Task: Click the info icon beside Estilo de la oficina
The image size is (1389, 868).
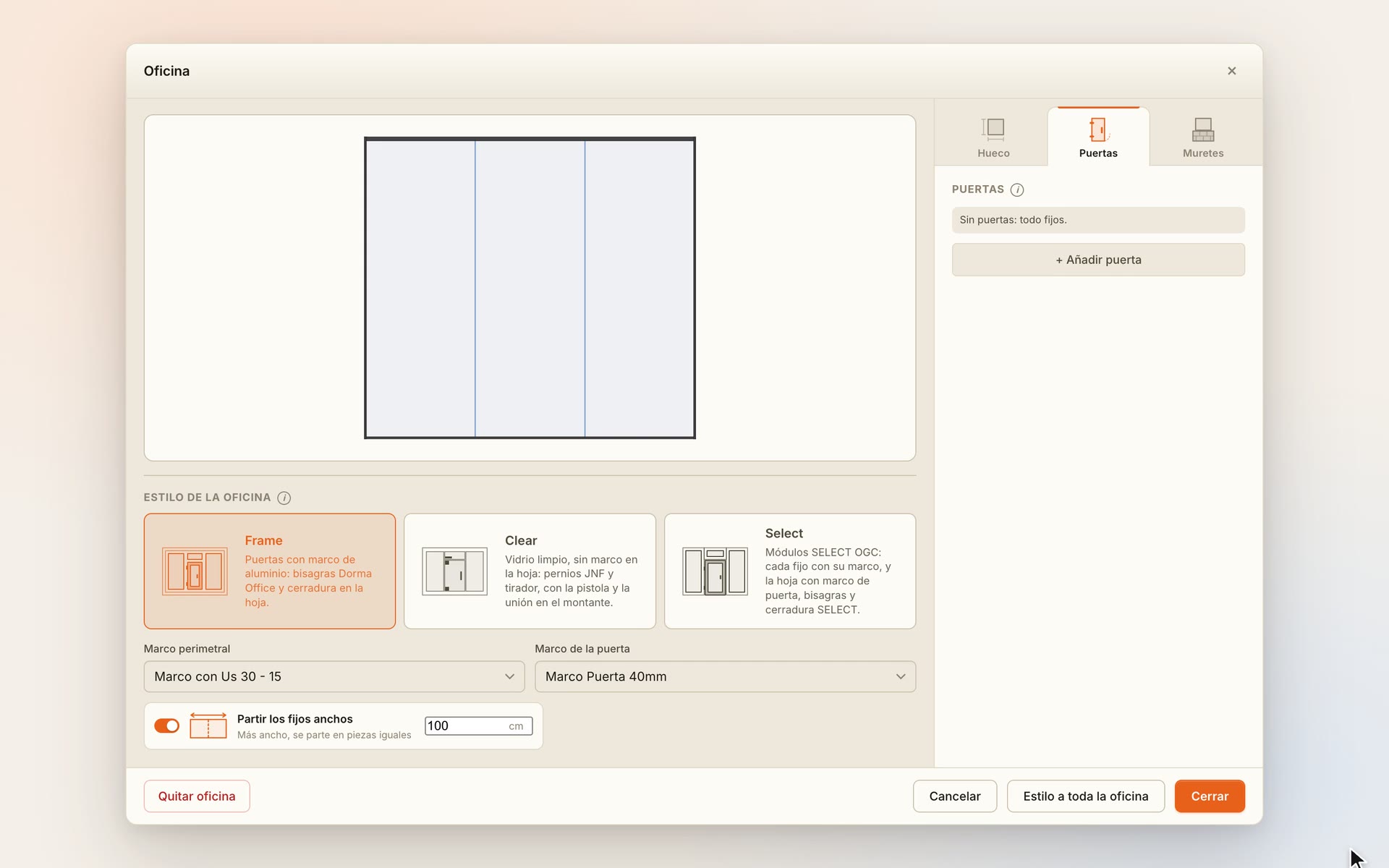Action: [284, 498]
